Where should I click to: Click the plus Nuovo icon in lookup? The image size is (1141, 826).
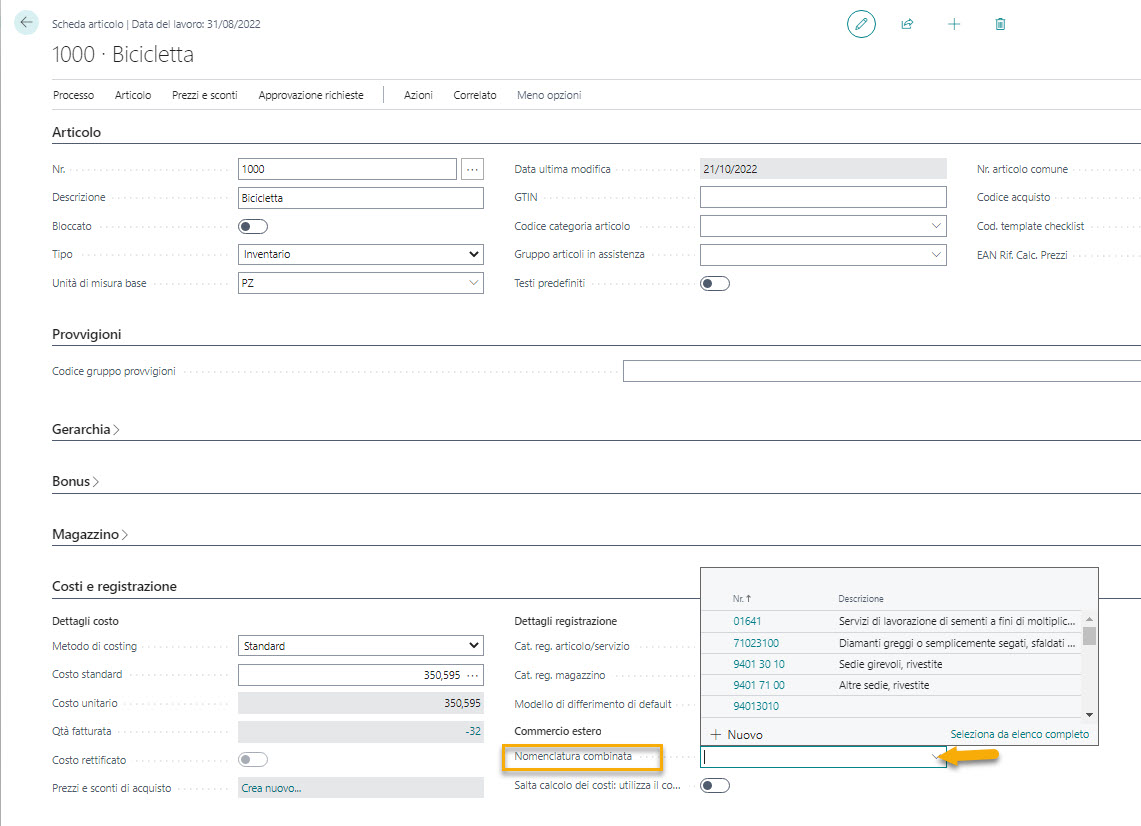coord(716,735)
